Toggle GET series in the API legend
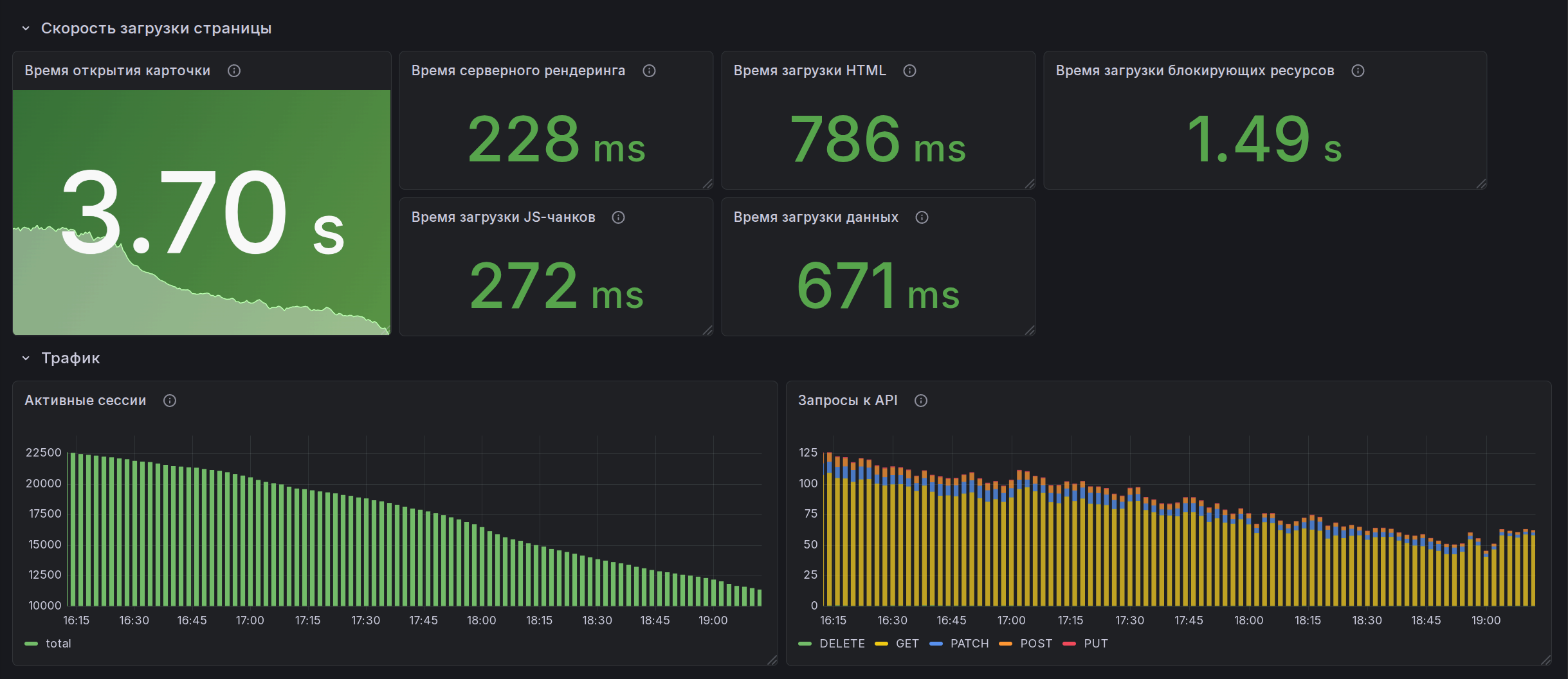The image size is (1568, 679). [907, 644]
